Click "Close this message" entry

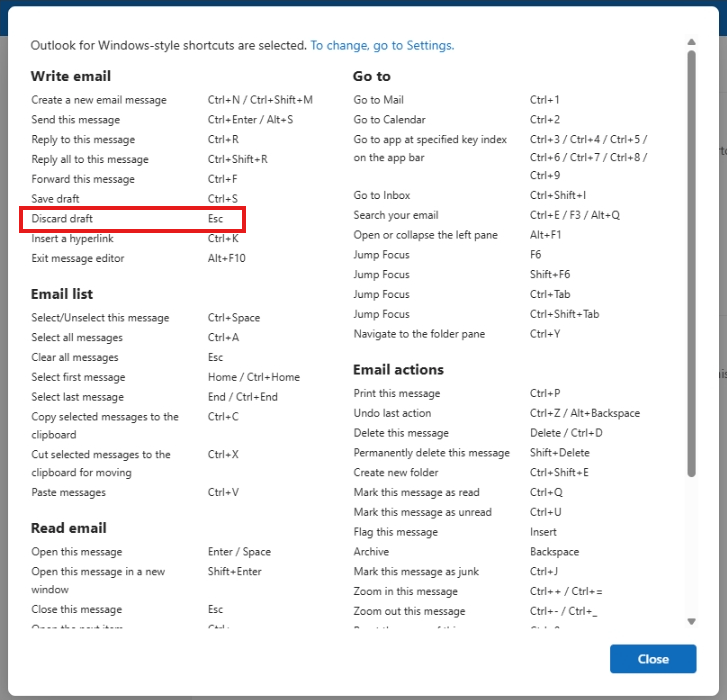point(77,609)
